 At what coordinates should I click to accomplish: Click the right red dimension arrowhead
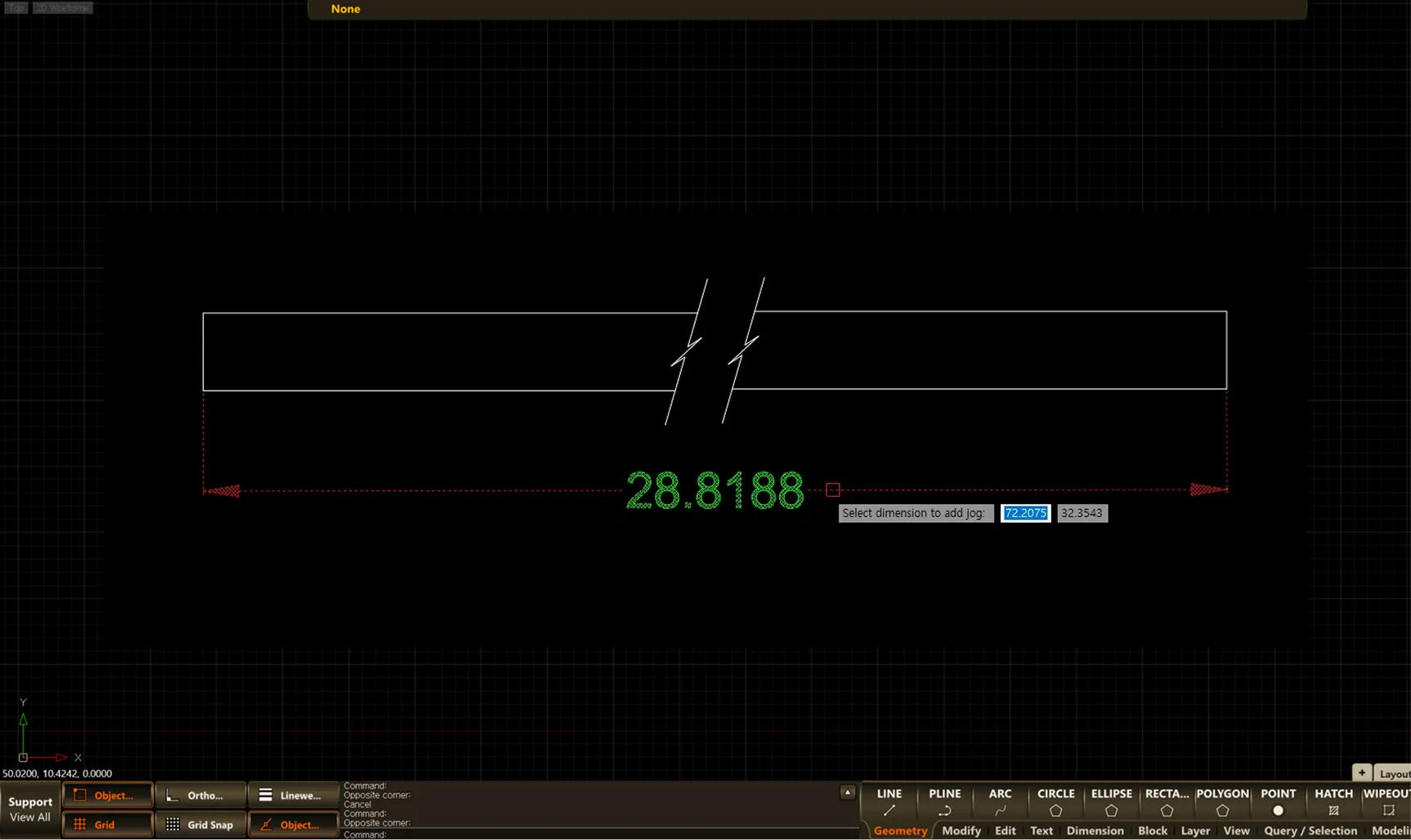[x=1208, y=489]
